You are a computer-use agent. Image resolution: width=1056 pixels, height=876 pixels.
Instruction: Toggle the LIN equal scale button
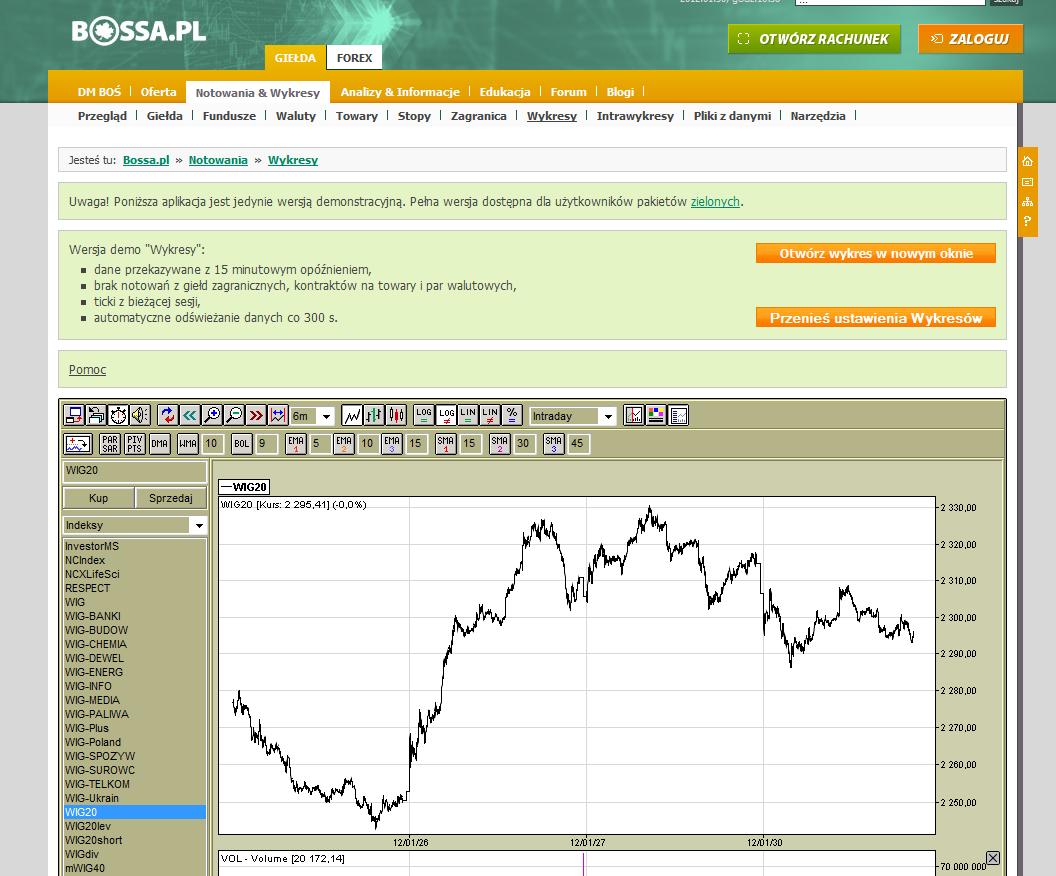point(468,415)
